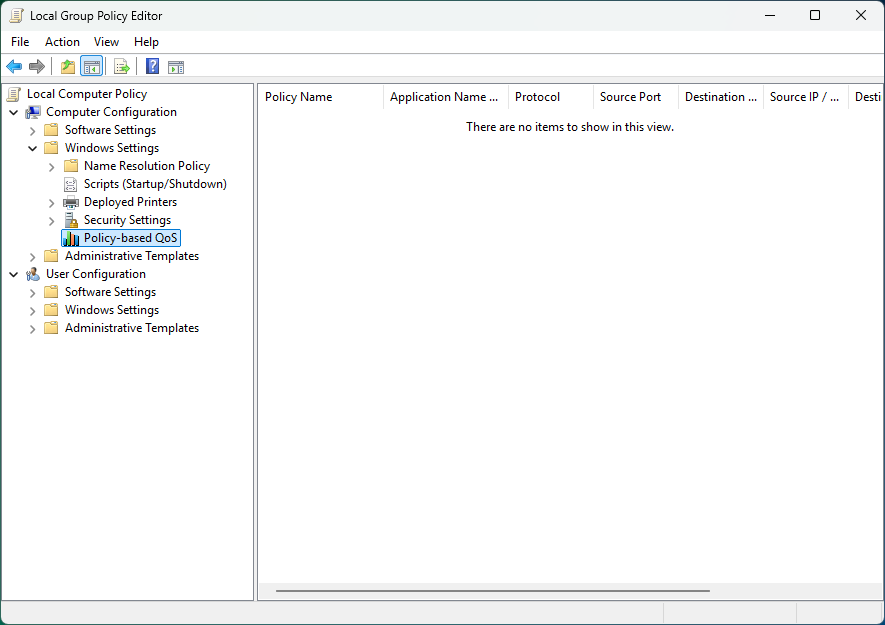Select Software Settings label under User Configuration

(x=110, y=292)
